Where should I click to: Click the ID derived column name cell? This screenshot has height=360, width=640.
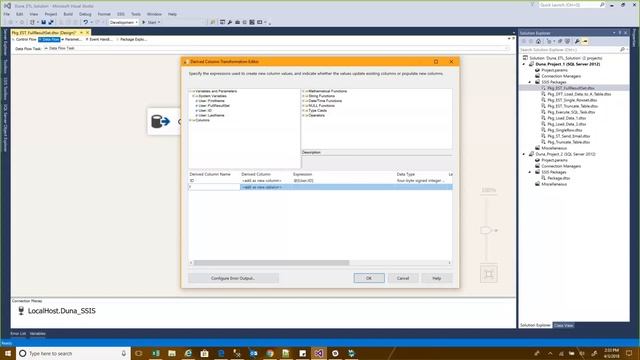[214, 180]
